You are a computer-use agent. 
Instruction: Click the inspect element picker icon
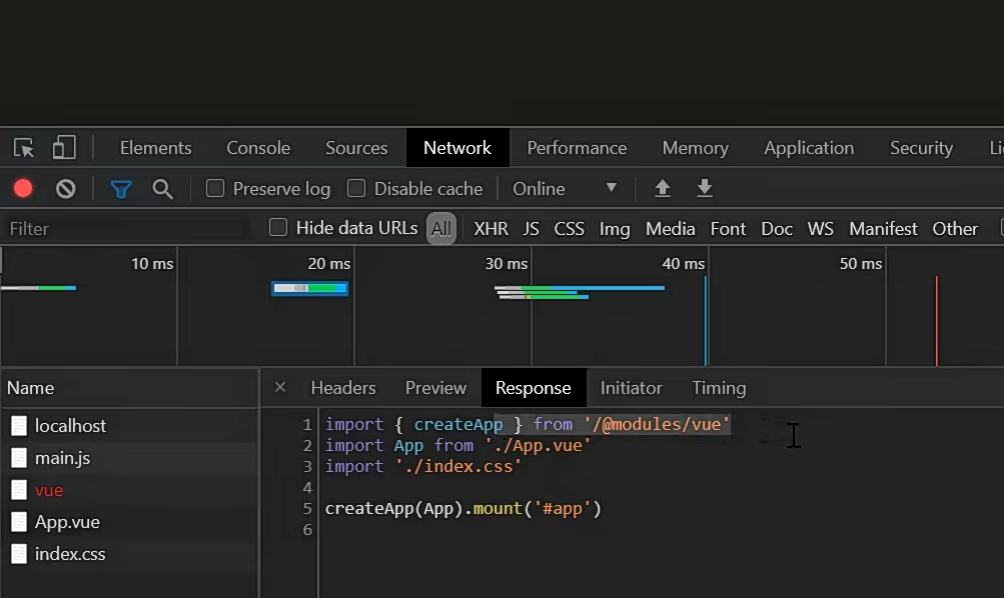point(24,148)
